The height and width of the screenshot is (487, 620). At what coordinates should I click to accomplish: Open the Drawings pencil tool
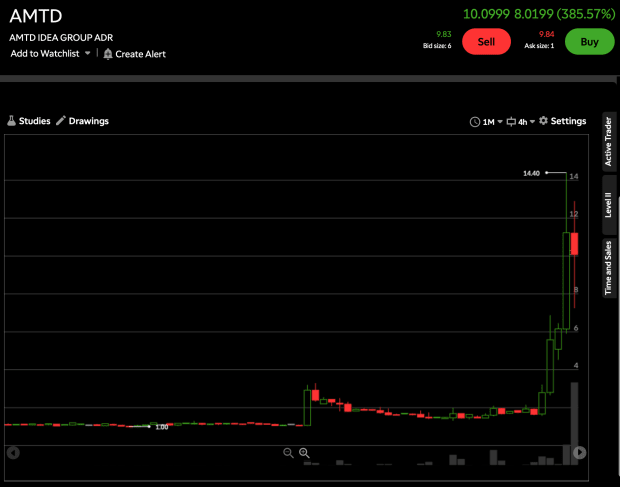(x=60, y=121)
